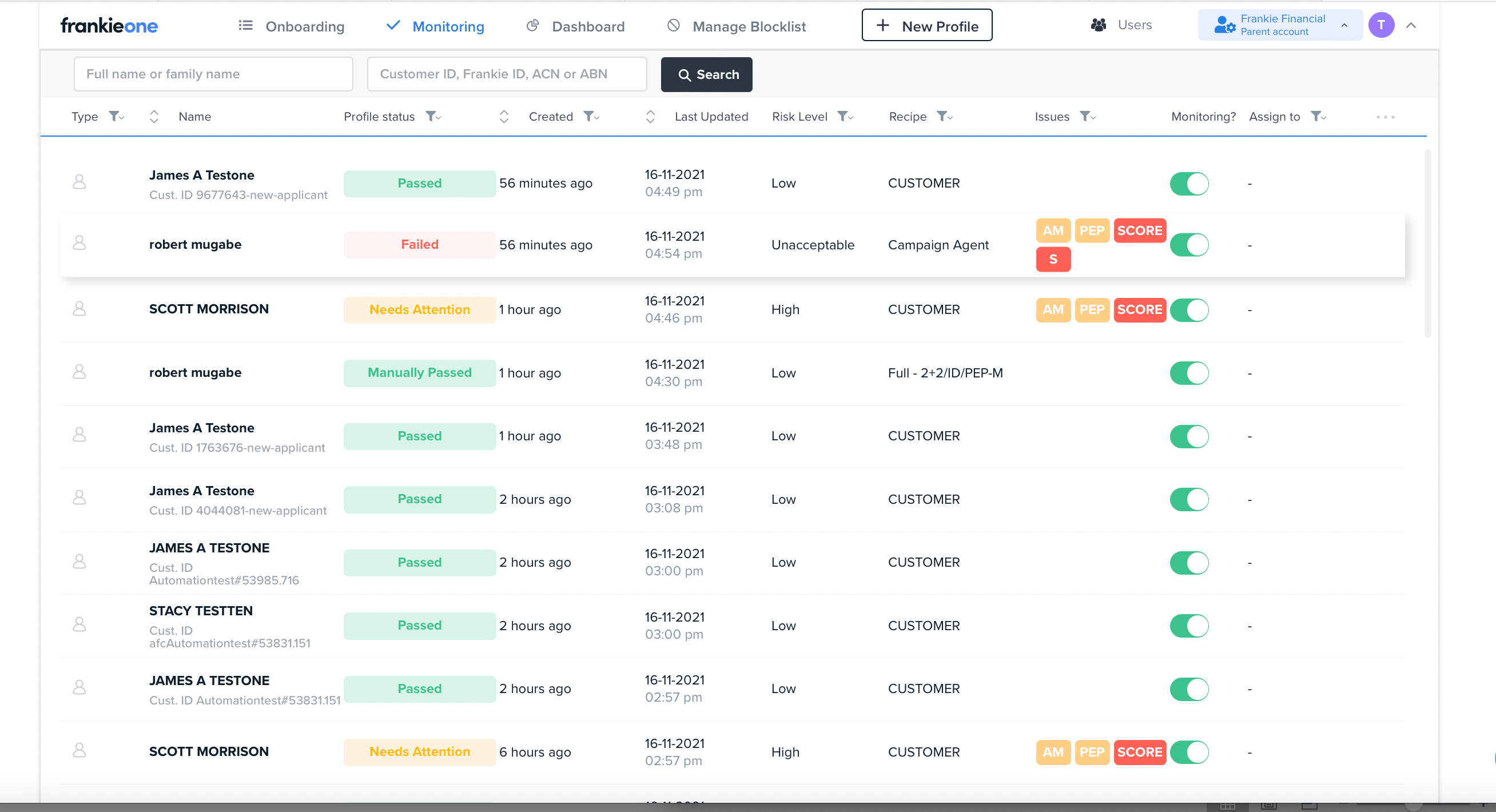Click the Frankie Financial account settings icon
The width and height of the screenshot is (1496, 812).
coord(1225,25)
